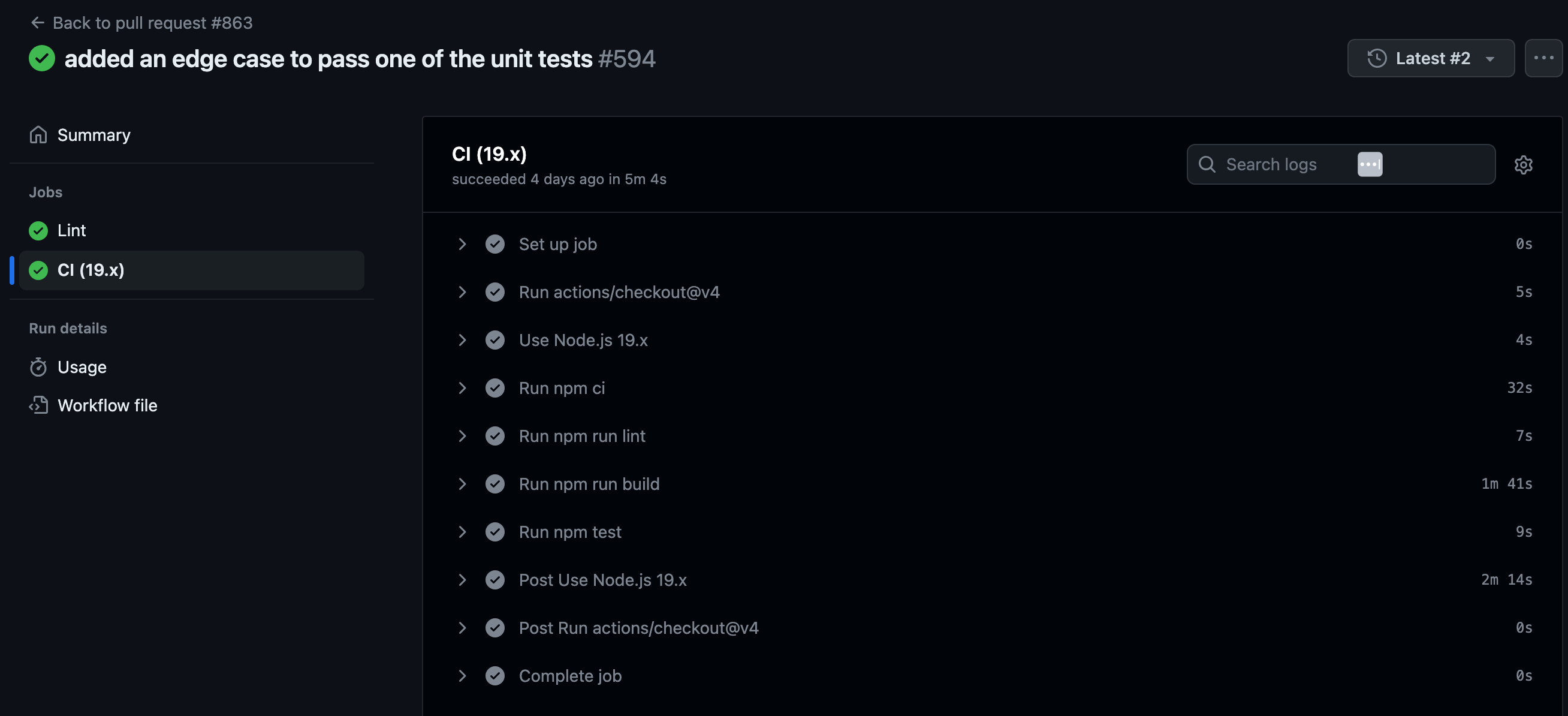Expand the Set up job step
The image size is (1568, 716).
(462, 244)
